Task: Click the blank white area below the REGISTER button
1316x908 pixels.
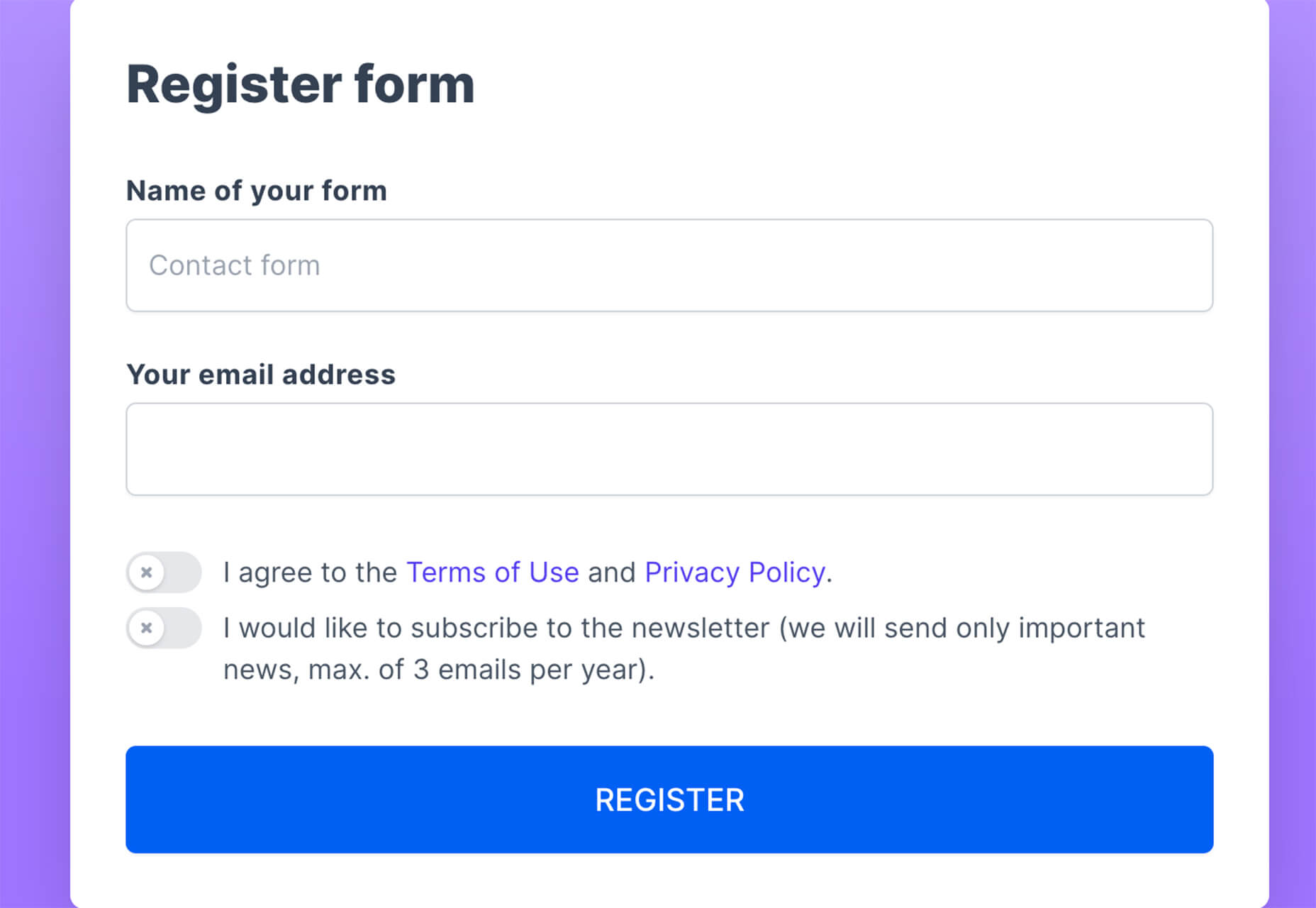Action: 669,881
